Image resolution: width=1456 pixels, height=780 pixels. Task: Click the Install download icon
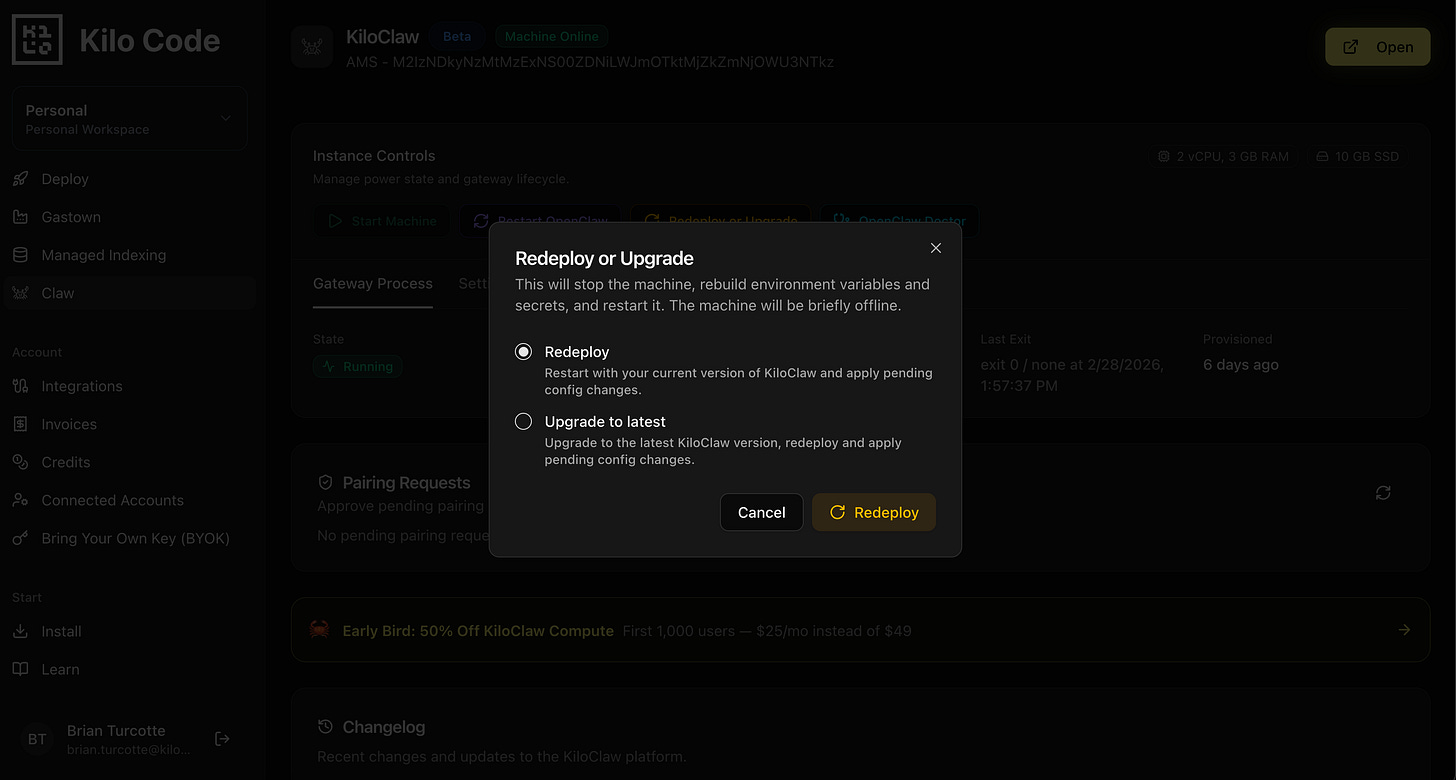point(20,631)
